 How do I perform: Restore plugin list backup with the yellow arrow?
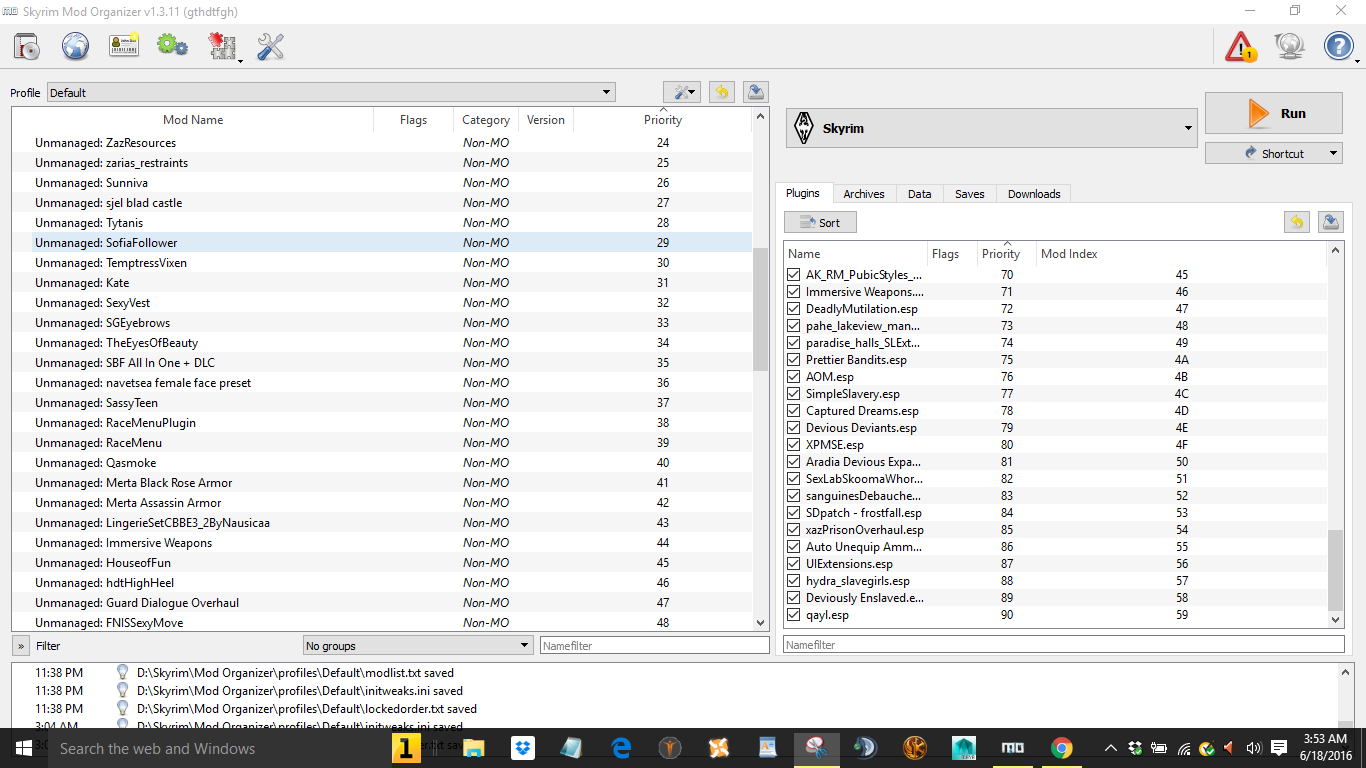tap(1297, 222)
